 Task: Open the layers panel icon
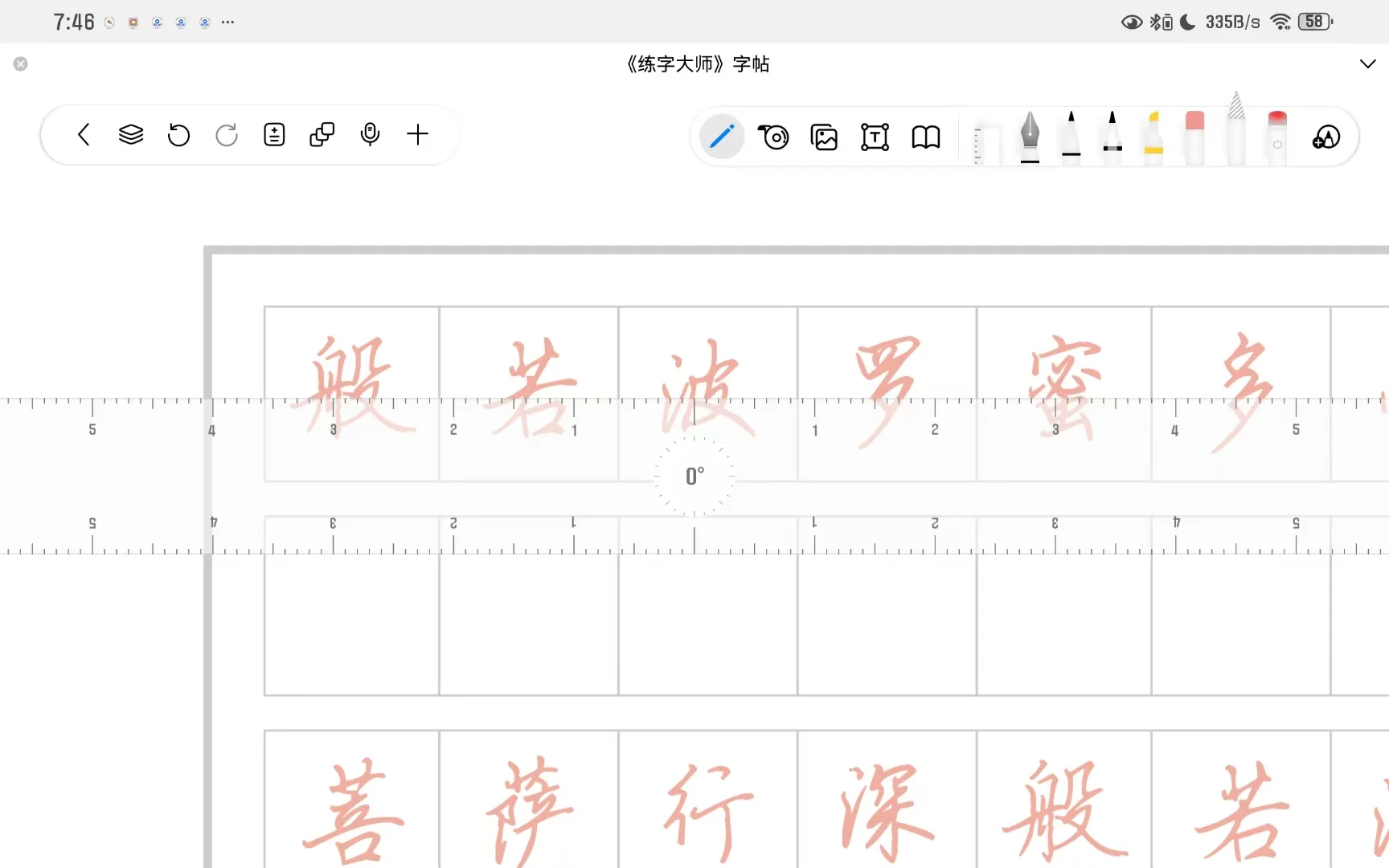pos(131,134)
